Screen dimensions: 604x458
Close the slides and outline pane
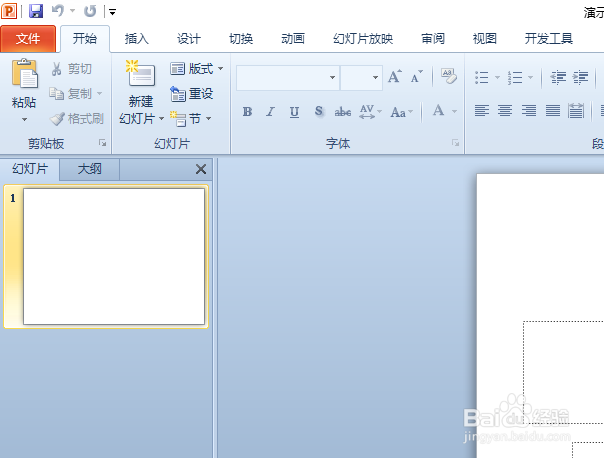click(x=201, y=169)
